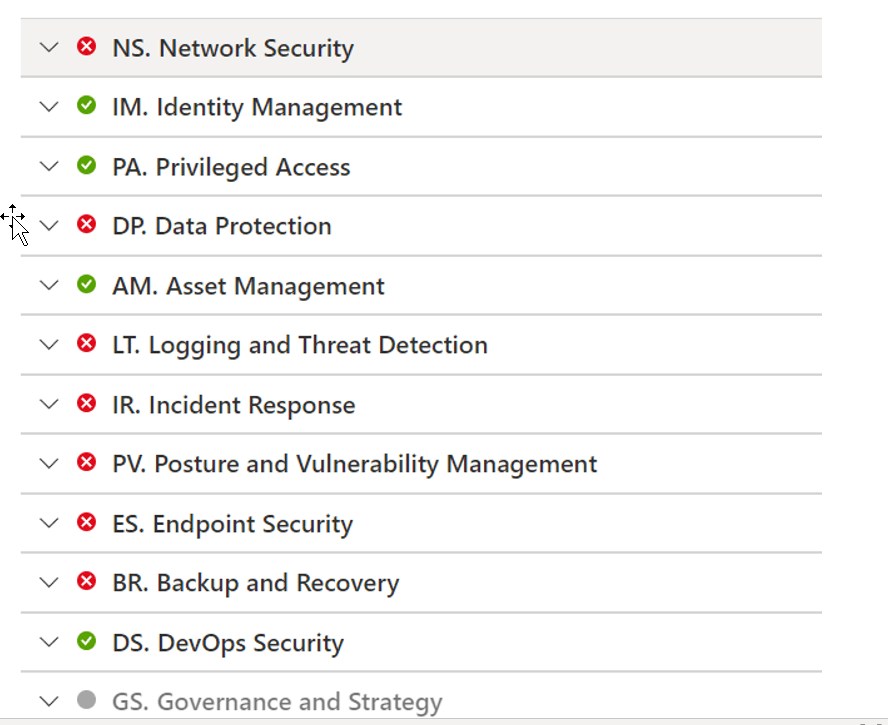Select DP. Data Protection control label
Viewport: 888px width, 725px height.
point(221,226)
